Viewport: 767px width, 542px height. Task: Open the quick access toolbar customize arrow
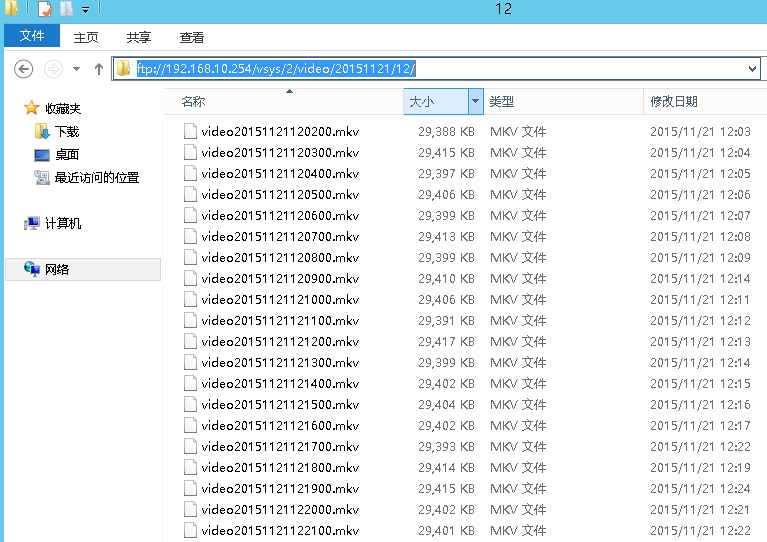pyautogui.click(x=85, y=9)
